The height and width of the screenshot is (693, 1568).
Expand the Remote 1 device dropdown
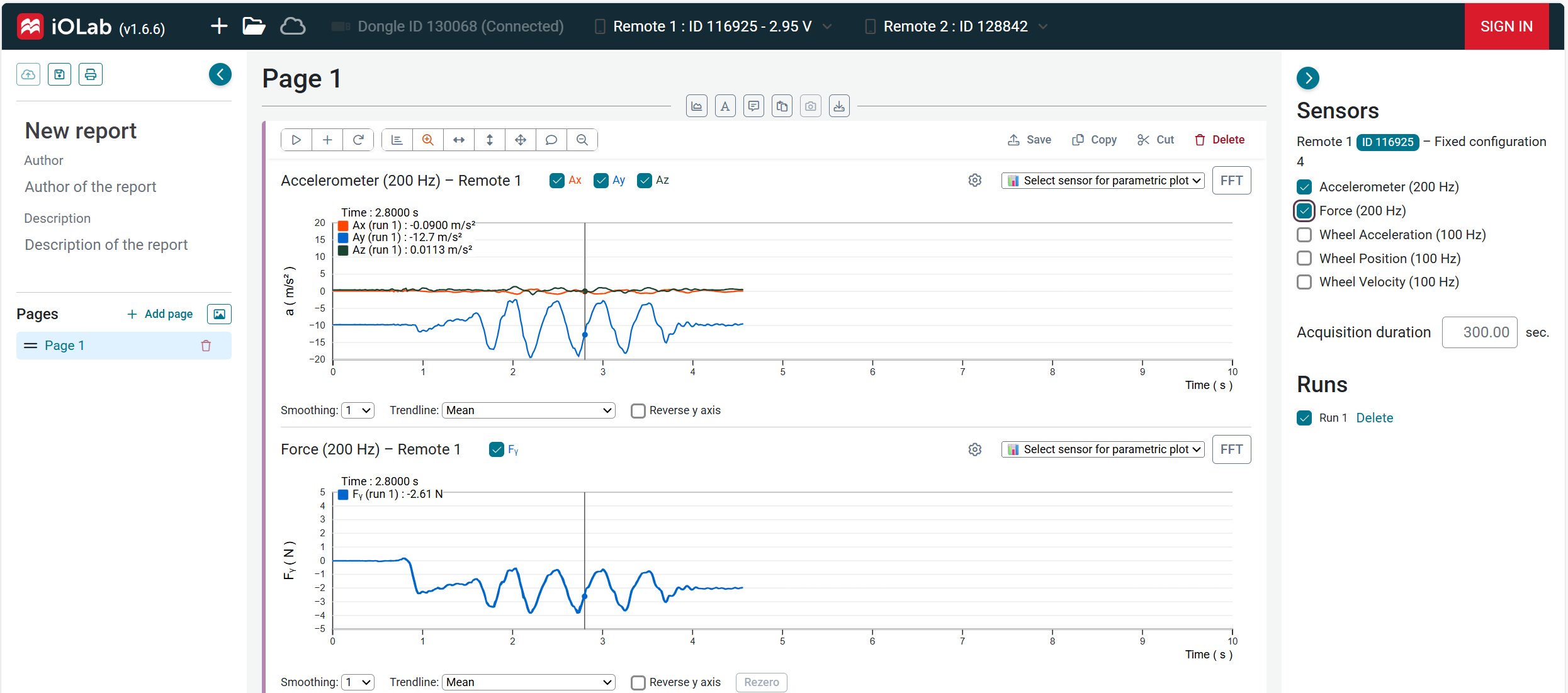coord(827,26)
